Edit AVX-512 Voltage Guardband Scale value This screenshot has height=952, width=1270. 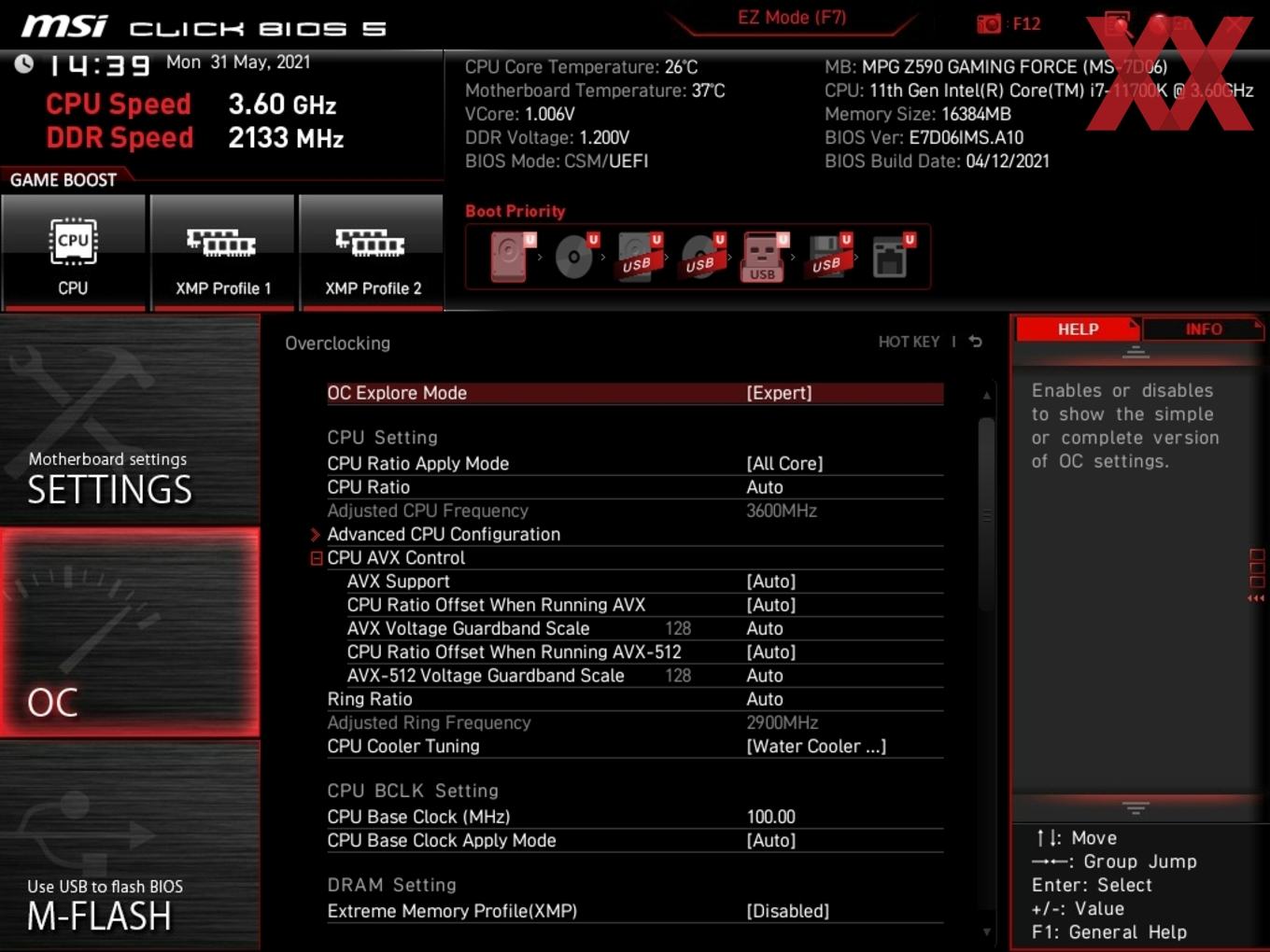tap(644, 676)
